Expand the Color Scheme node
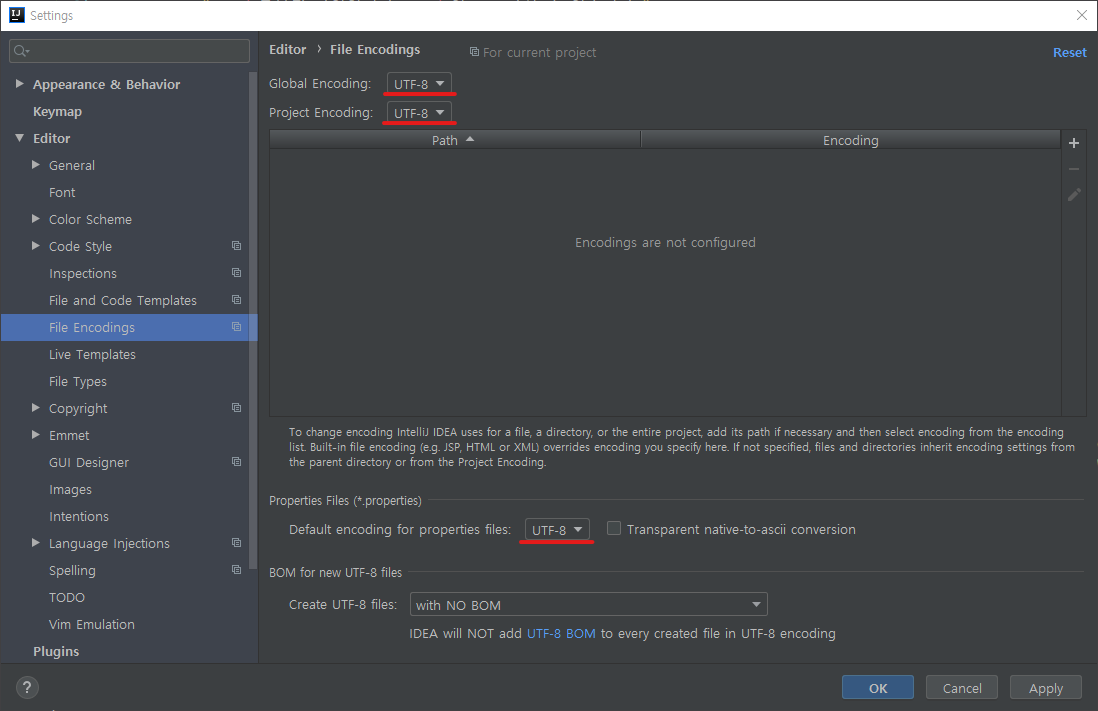Image resolution: width=1098 pixels, height=711 pixels. pos(36,219)
